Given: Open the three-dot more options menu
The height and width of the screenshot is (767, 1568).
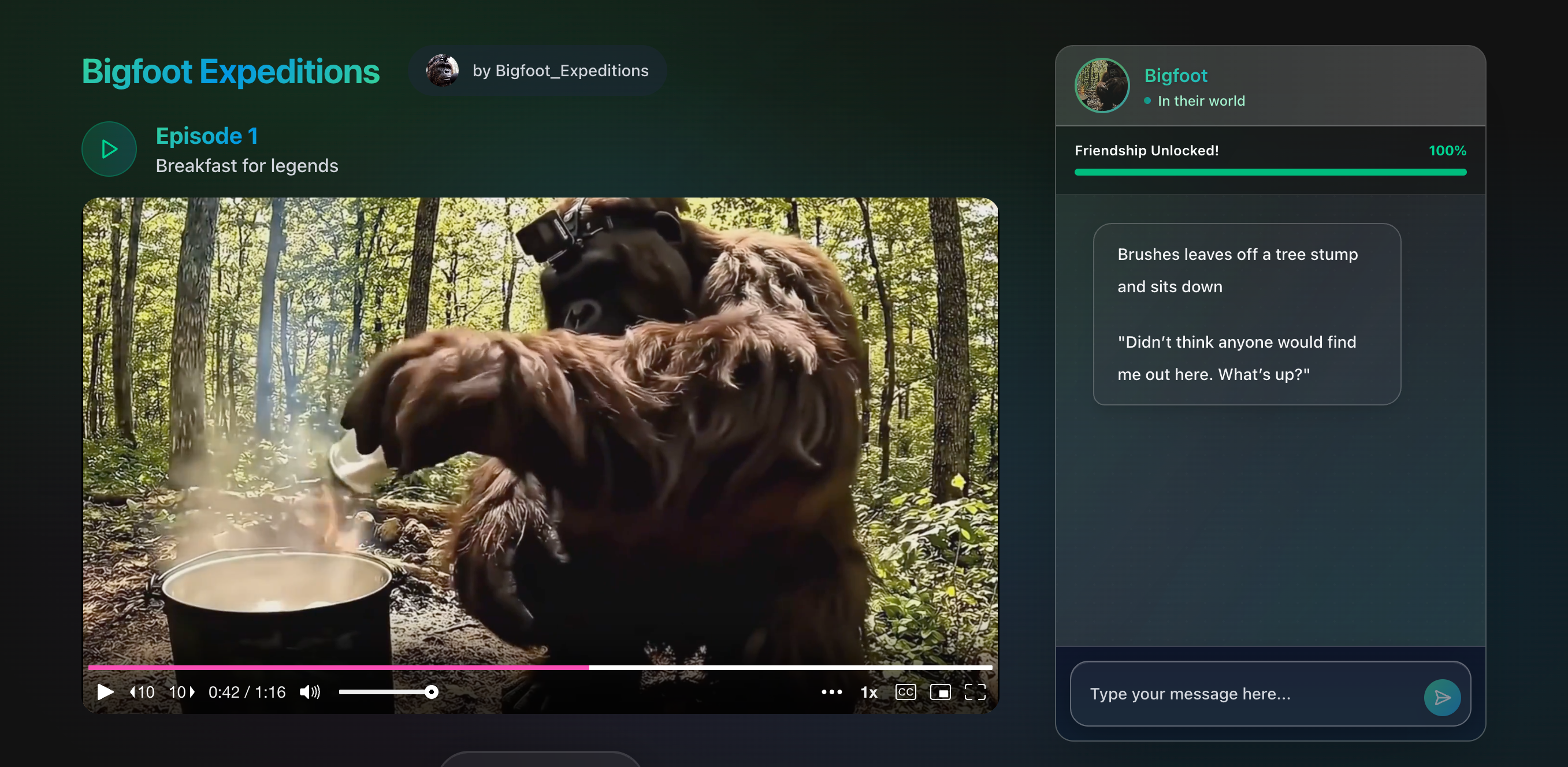Looking at the screenshot, I should click(x=831, y=692).
